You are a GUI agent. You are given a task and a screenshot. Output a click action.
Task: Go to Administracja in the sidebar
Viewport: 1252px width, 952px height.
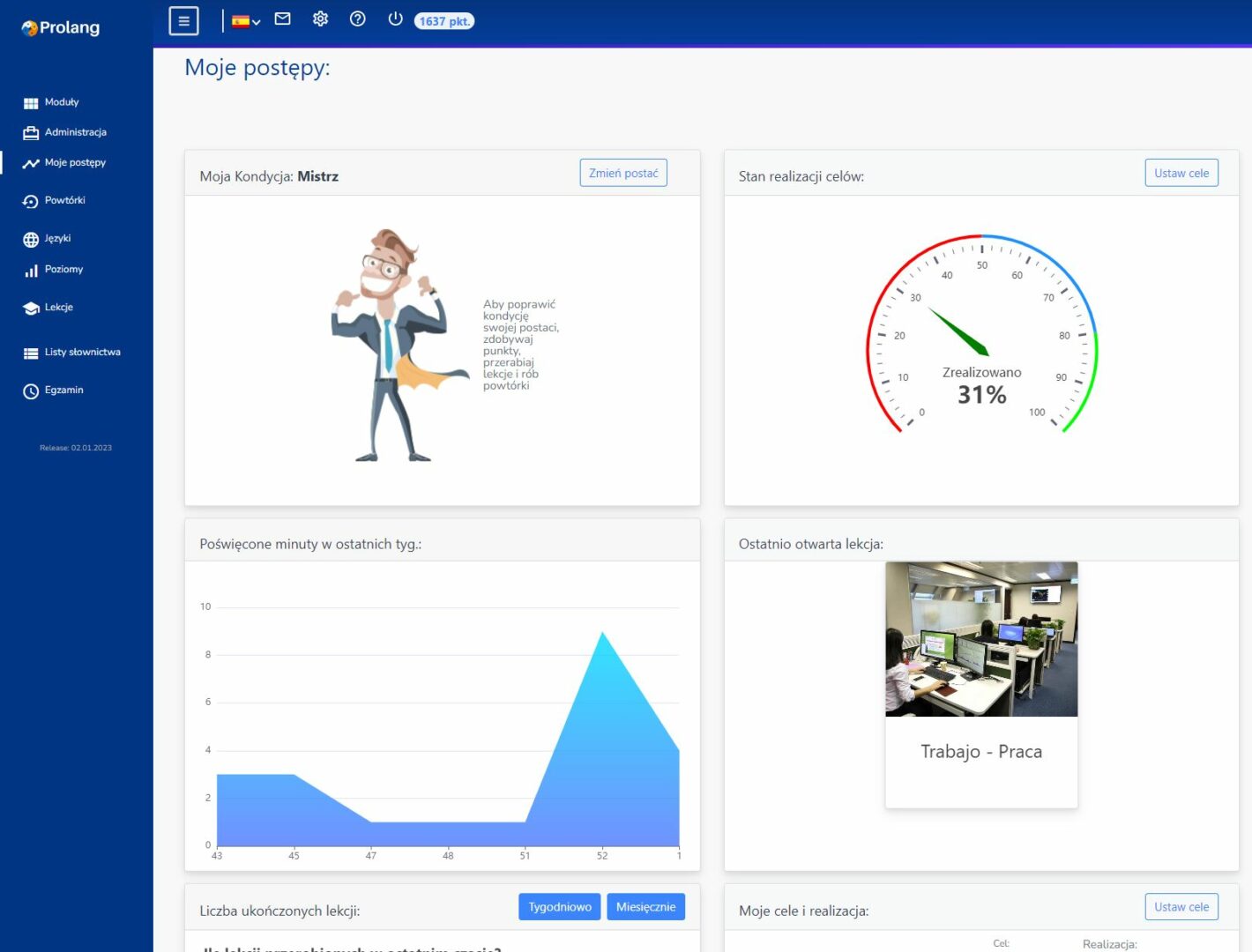point(75,132)
